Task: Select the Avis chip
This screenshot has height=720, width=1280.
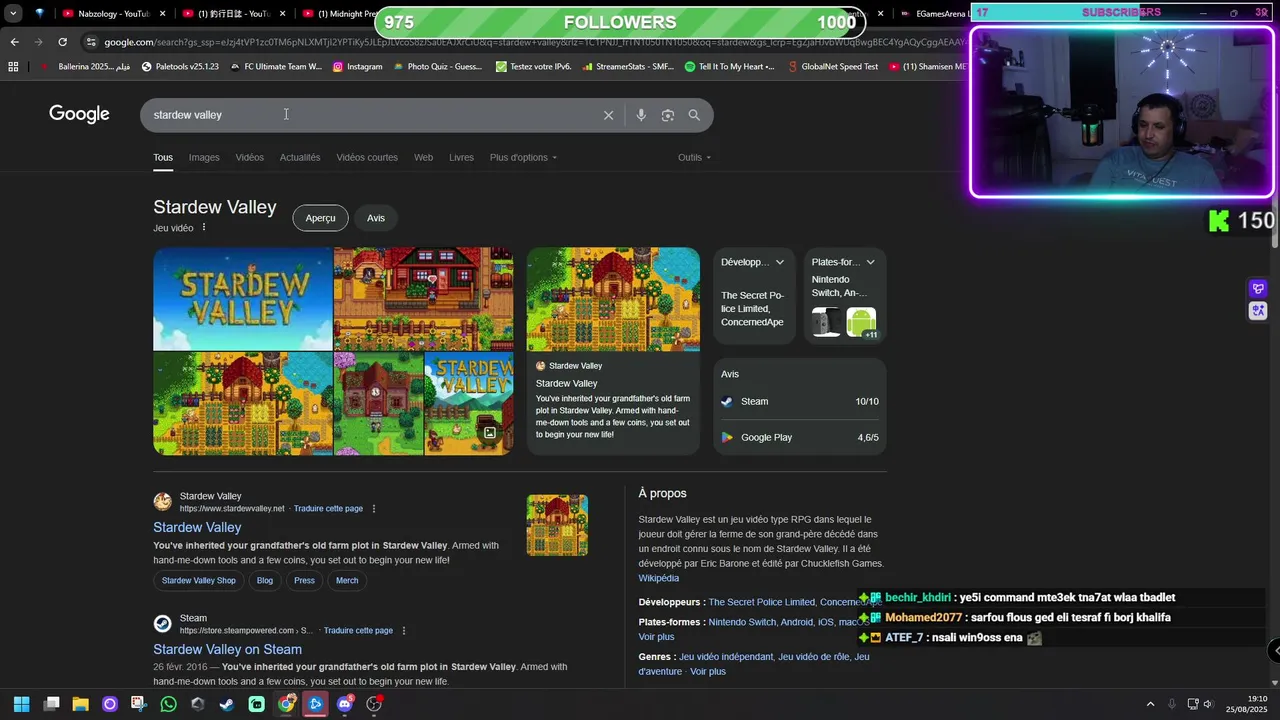Action: click(x=376, y=218)
